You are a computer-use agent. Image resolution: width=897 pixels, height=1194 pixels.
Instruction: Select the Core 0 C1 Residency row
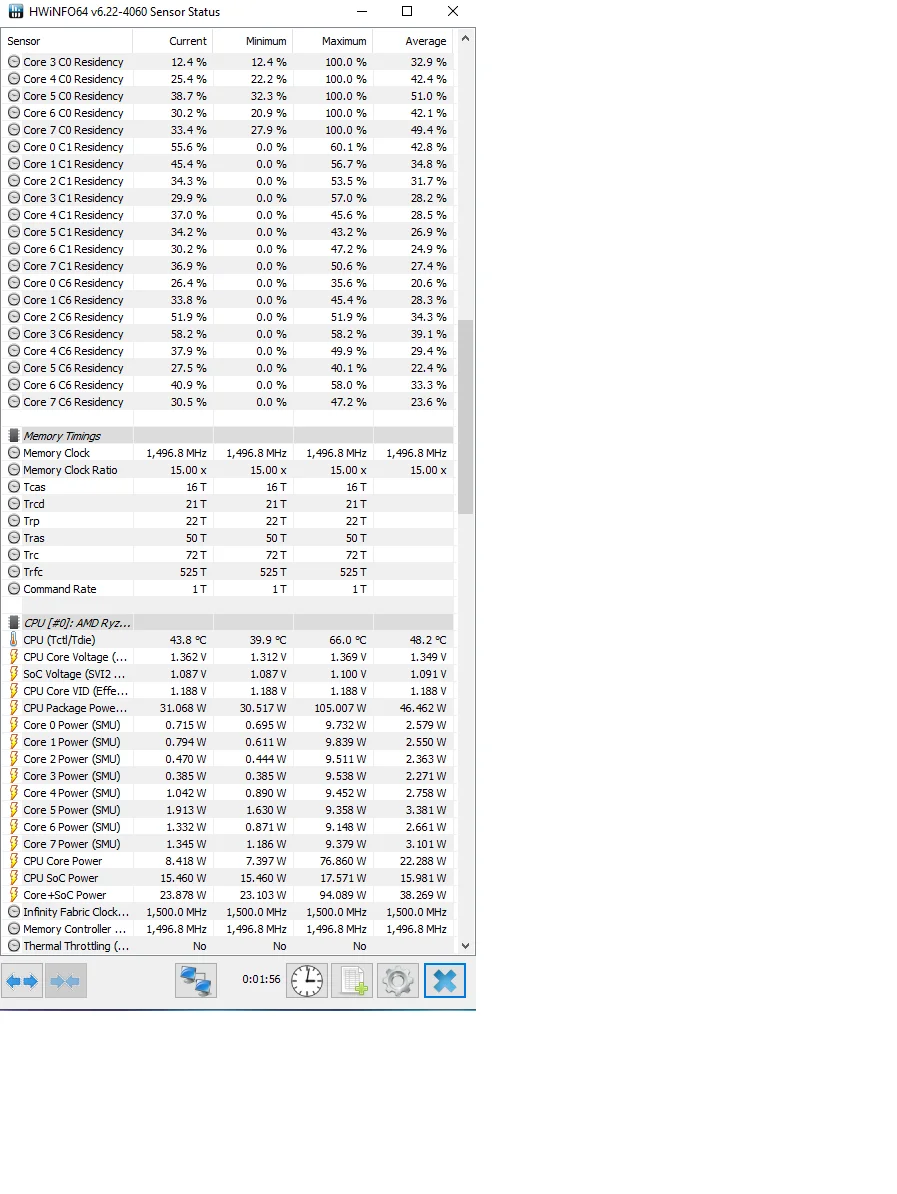pyautogui.click(x=228, y=147)
